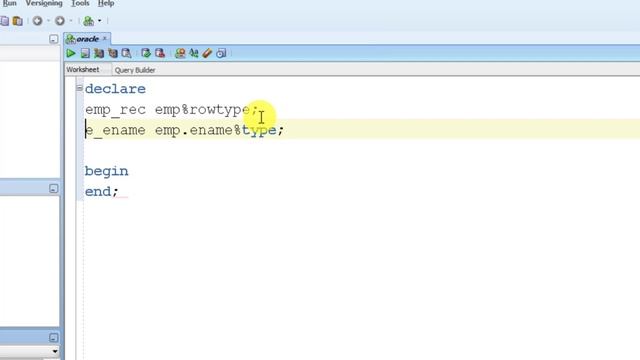Open the Help menu
Screen dimensions: 640x360
(x=106, y=3)
